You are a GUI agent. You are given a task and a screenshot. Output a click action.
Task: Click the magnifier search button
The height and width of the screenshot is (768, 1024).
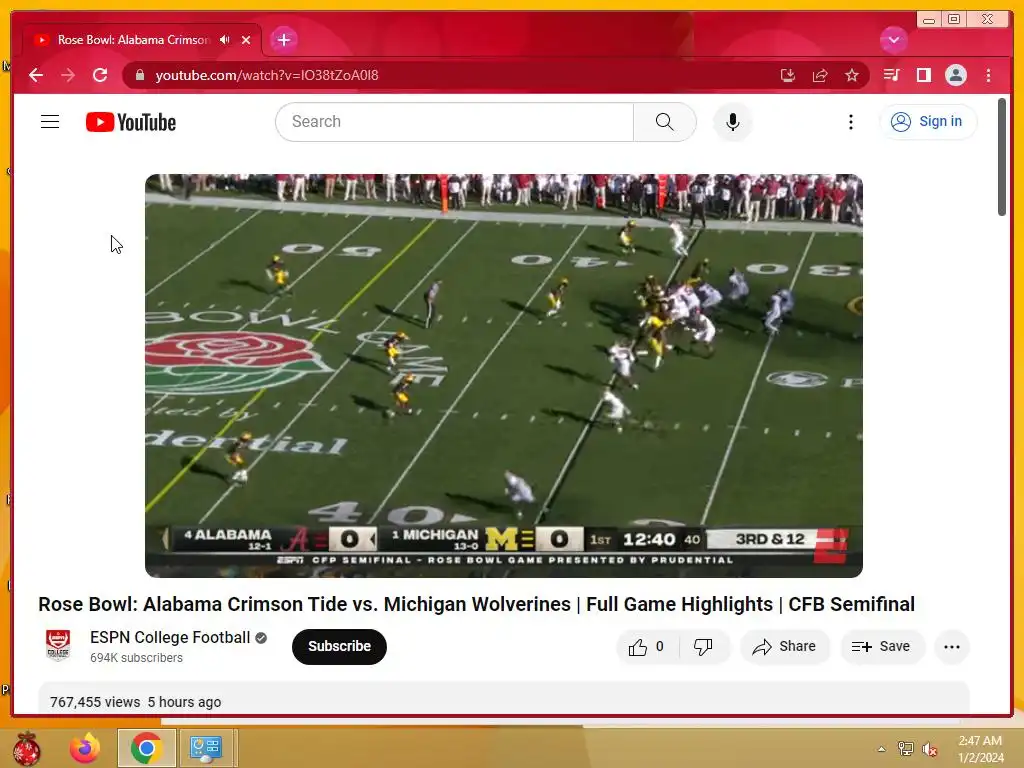[665, 121]
